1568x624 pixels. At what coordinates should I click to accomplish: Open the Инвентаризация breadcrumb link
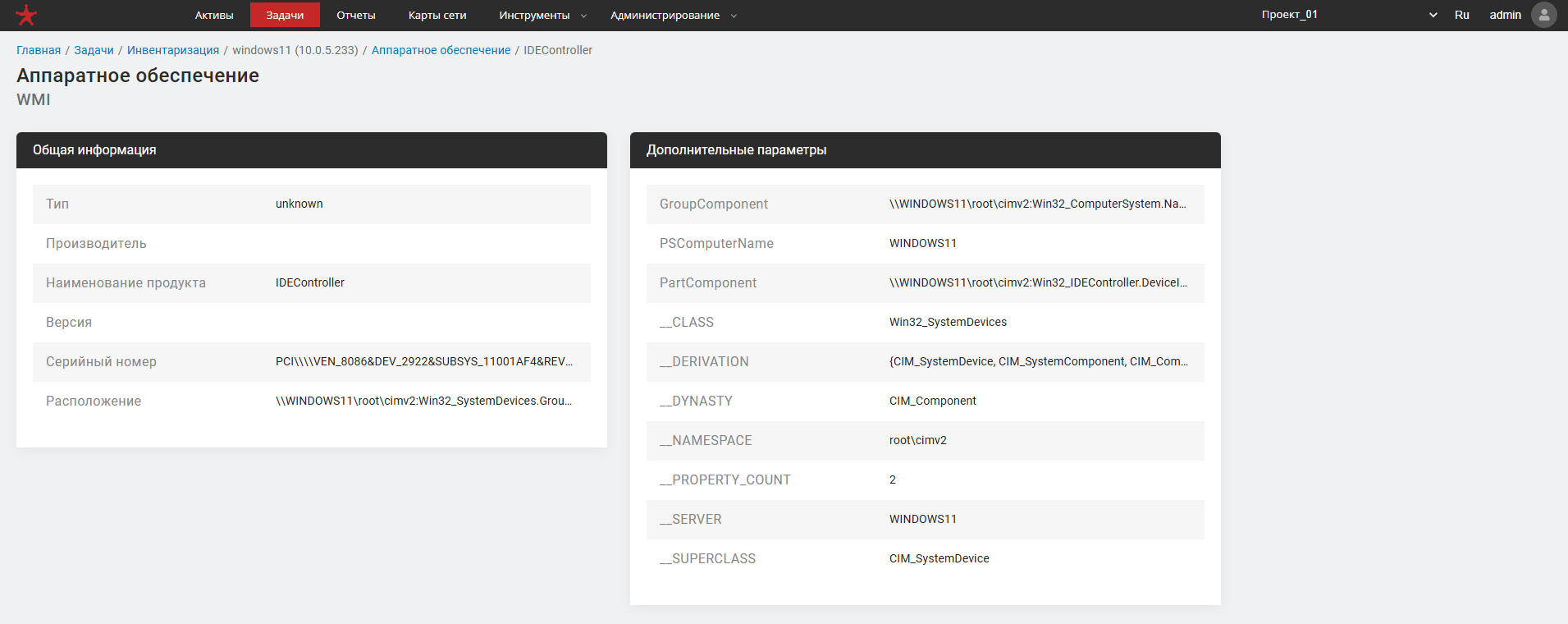173,50
